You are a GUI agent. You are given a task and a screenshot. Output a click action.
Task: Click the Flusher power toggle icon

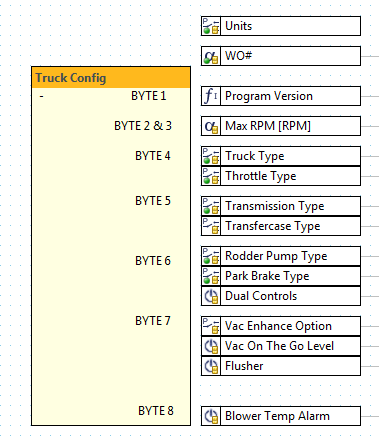click(x=211, y=366)
